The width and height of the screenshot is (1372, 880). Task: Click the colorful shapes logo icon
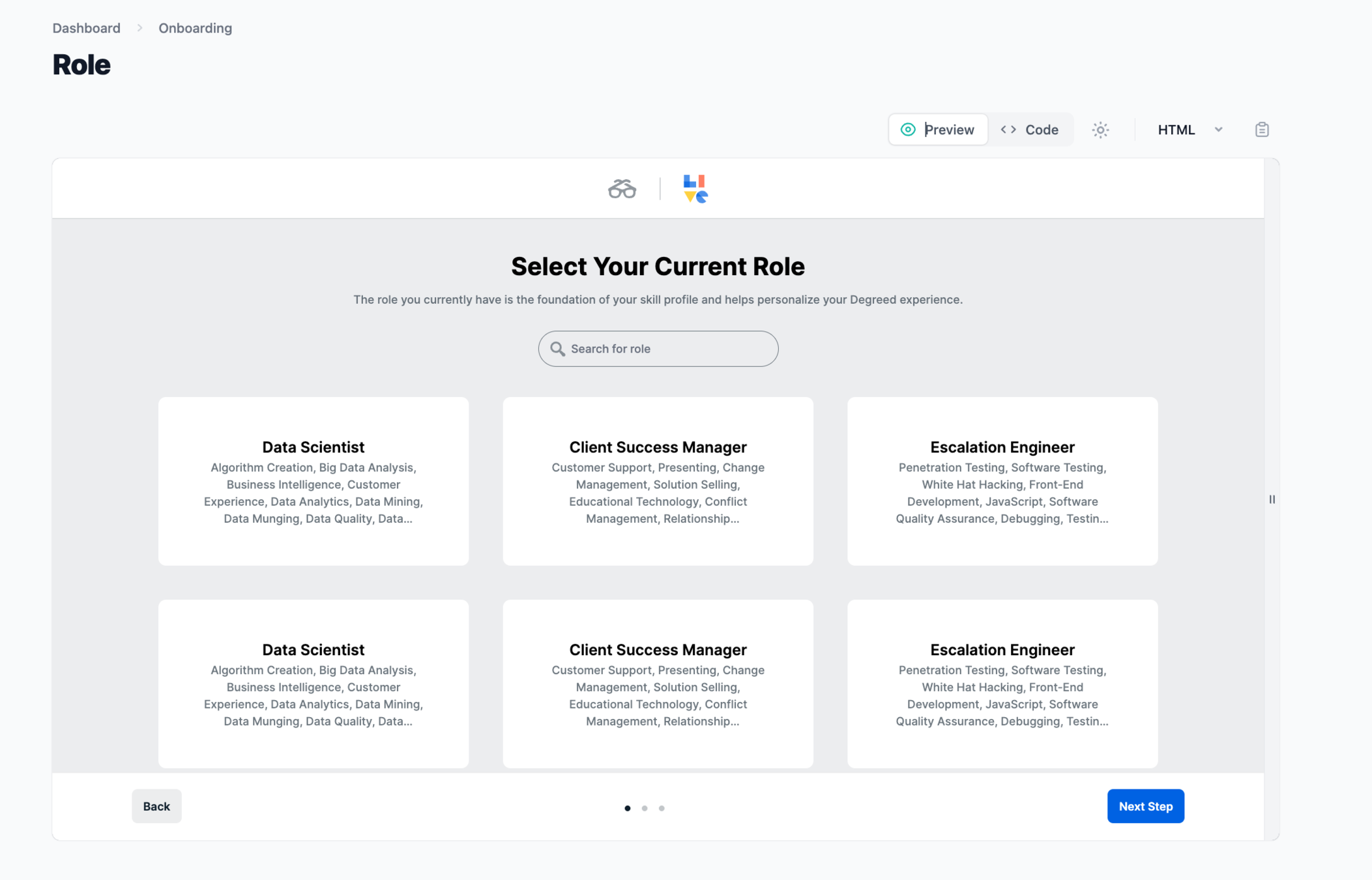click(x=695, y=189)
